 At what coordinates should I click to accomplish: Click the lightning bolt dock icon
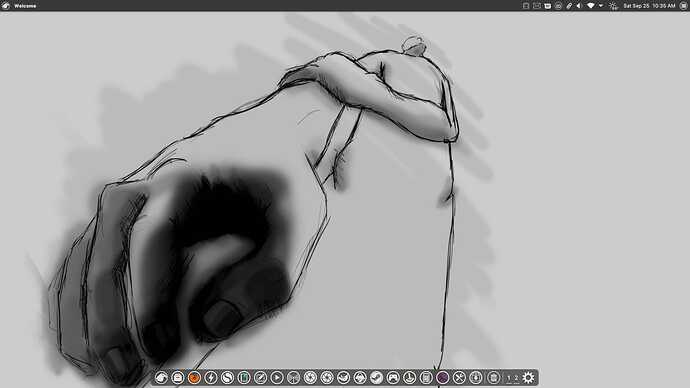(x=211, y=377)
